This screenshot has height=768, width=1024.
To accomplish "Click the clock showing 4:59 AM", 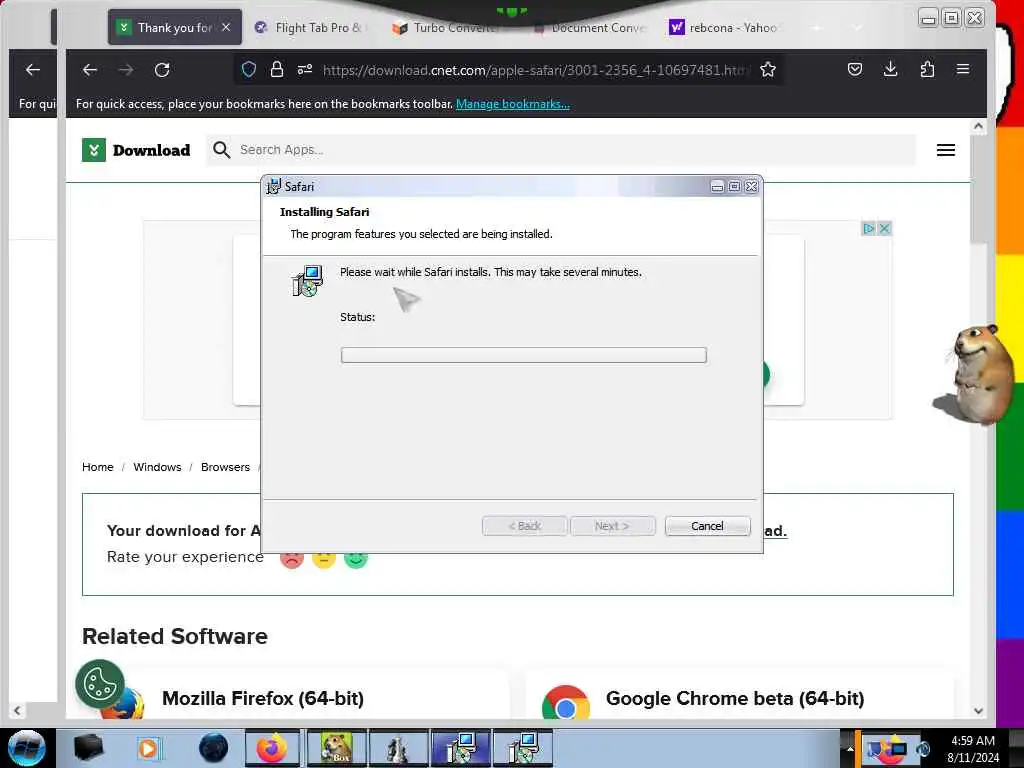I will click(x=972, y=741).
